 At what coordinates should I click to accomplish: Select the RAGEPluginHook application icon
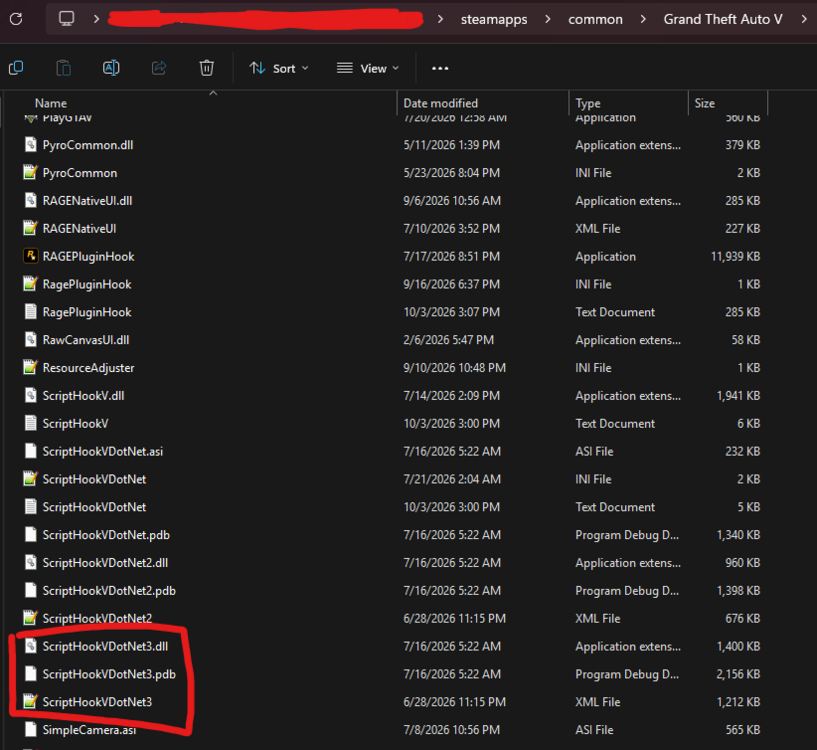[31, 256]
